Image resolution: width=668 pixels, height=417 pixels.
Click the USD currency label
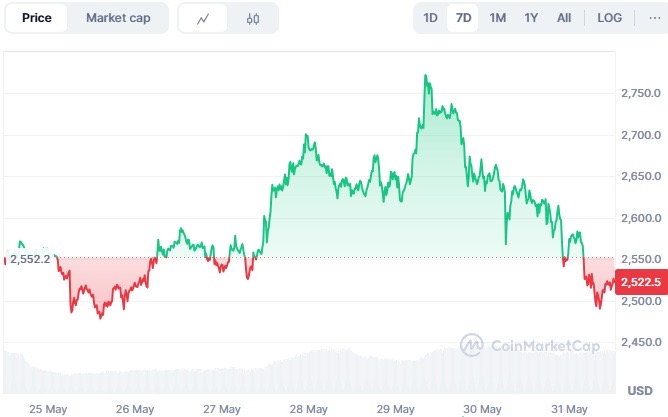pos(640,390)
